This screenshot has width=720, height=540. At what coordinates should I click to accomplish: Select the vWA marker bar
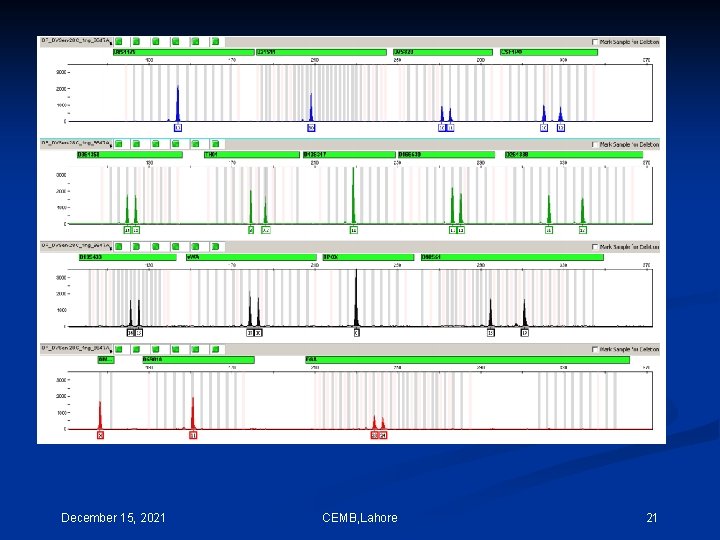point(251,257)
